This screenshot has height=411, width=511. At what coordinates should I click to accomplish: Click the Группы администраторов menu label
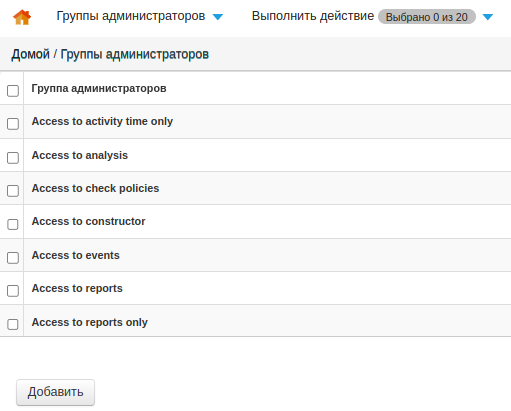click(x=131, y=16)
